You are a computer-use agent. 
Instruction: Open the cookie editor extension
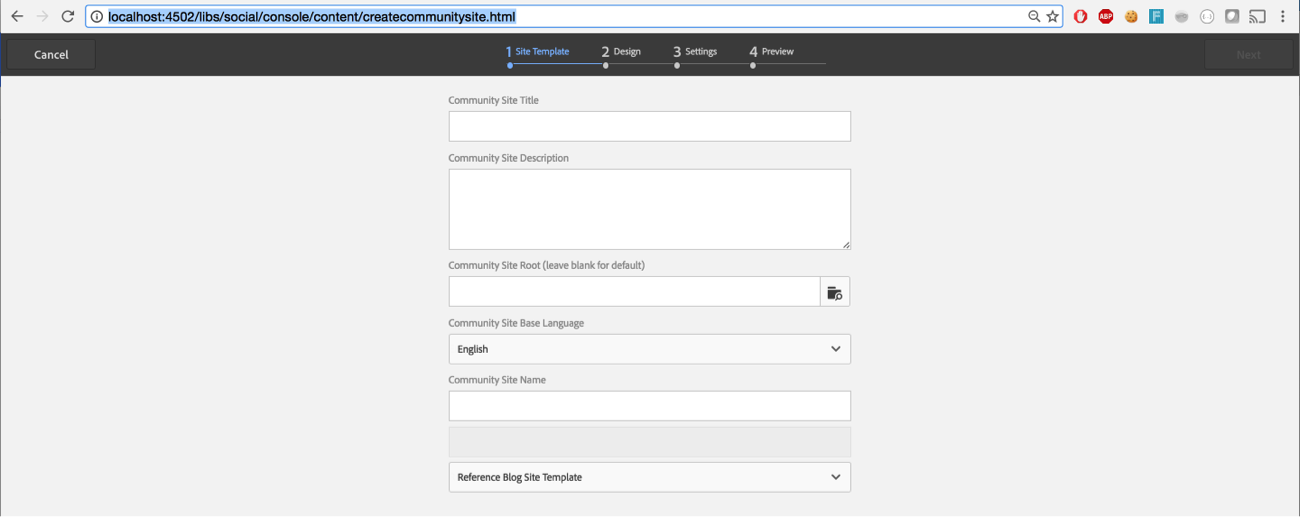(x=1131, y=16)
